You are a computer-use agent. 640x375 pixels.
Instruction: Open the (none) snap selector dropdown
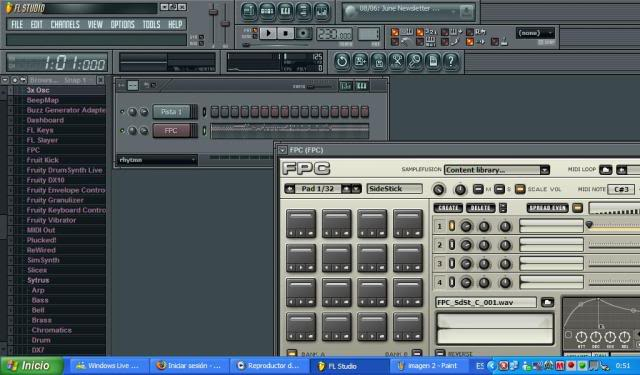click(535, 33)
